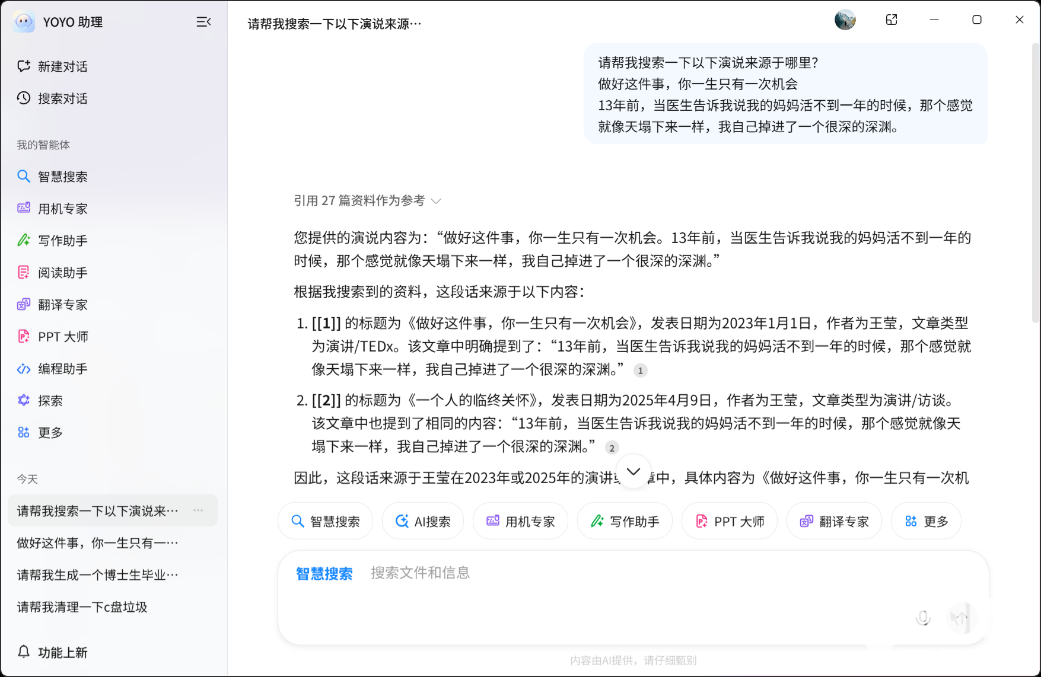Open the 翻译专家 agent in sidebar
The height and width of the screenshot is (677, 1041).
pos(62,305)
